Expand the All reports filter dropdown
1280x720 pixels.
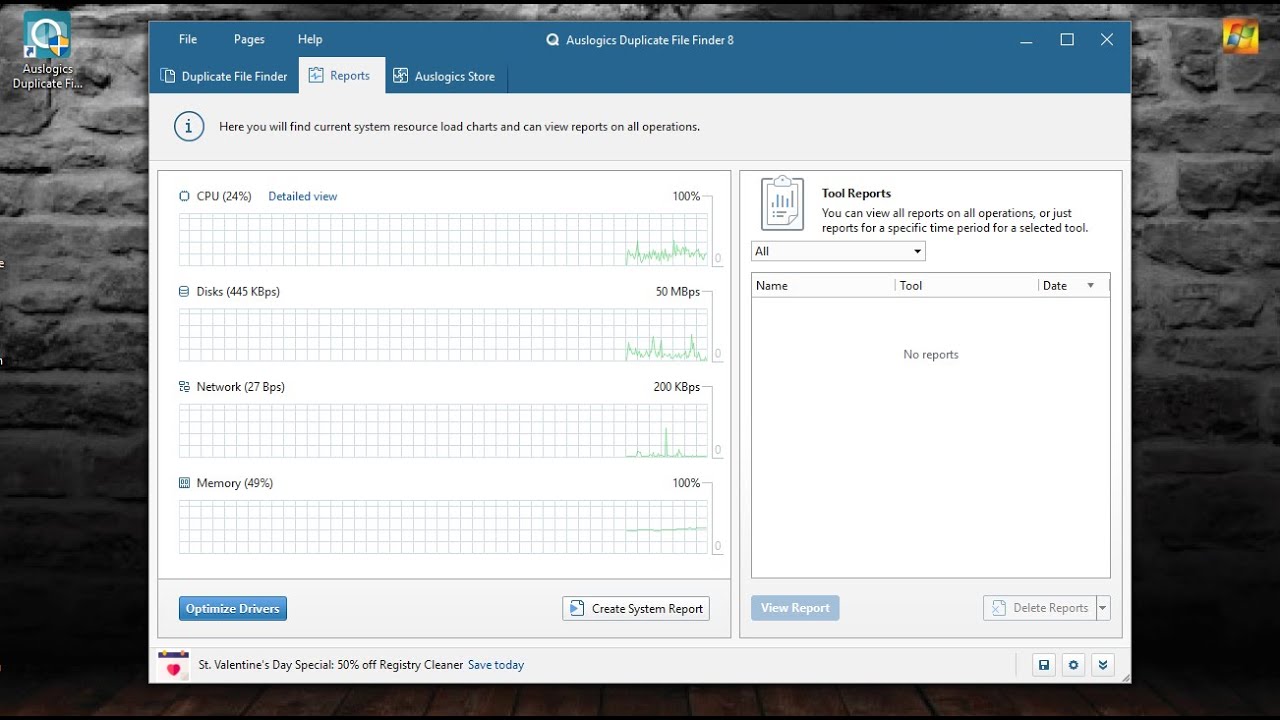pos(838,251)
